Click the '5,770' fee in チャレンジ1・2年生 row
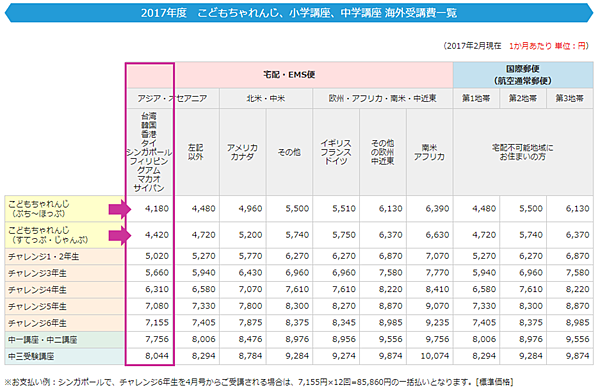The height and width of the screenshot is (390, 600). (250, 256)
